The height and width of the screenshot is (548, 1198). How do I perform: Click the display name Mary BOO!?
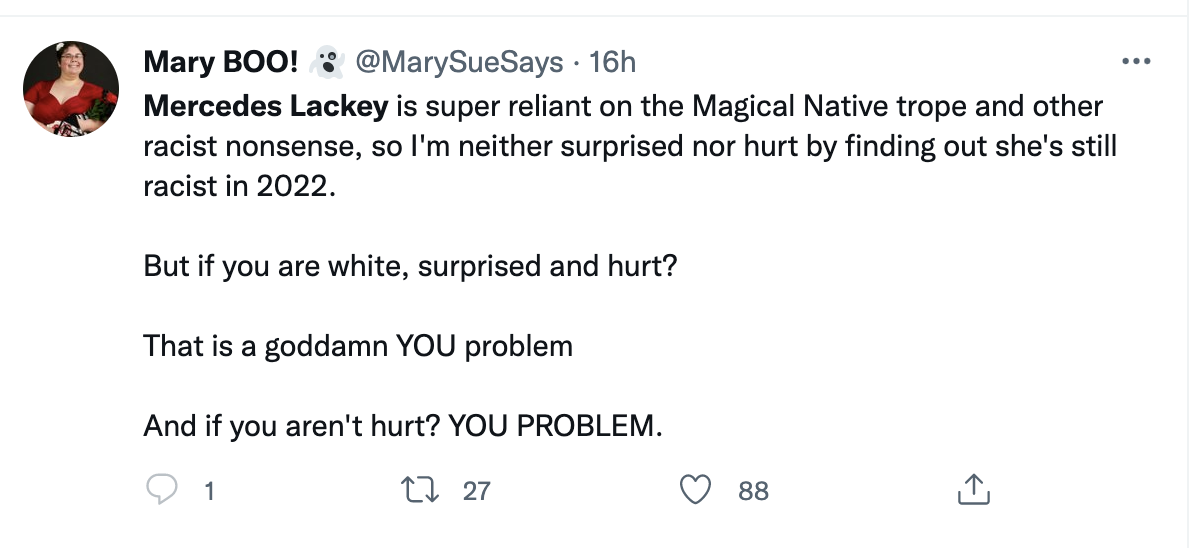[x=221, y=63]
